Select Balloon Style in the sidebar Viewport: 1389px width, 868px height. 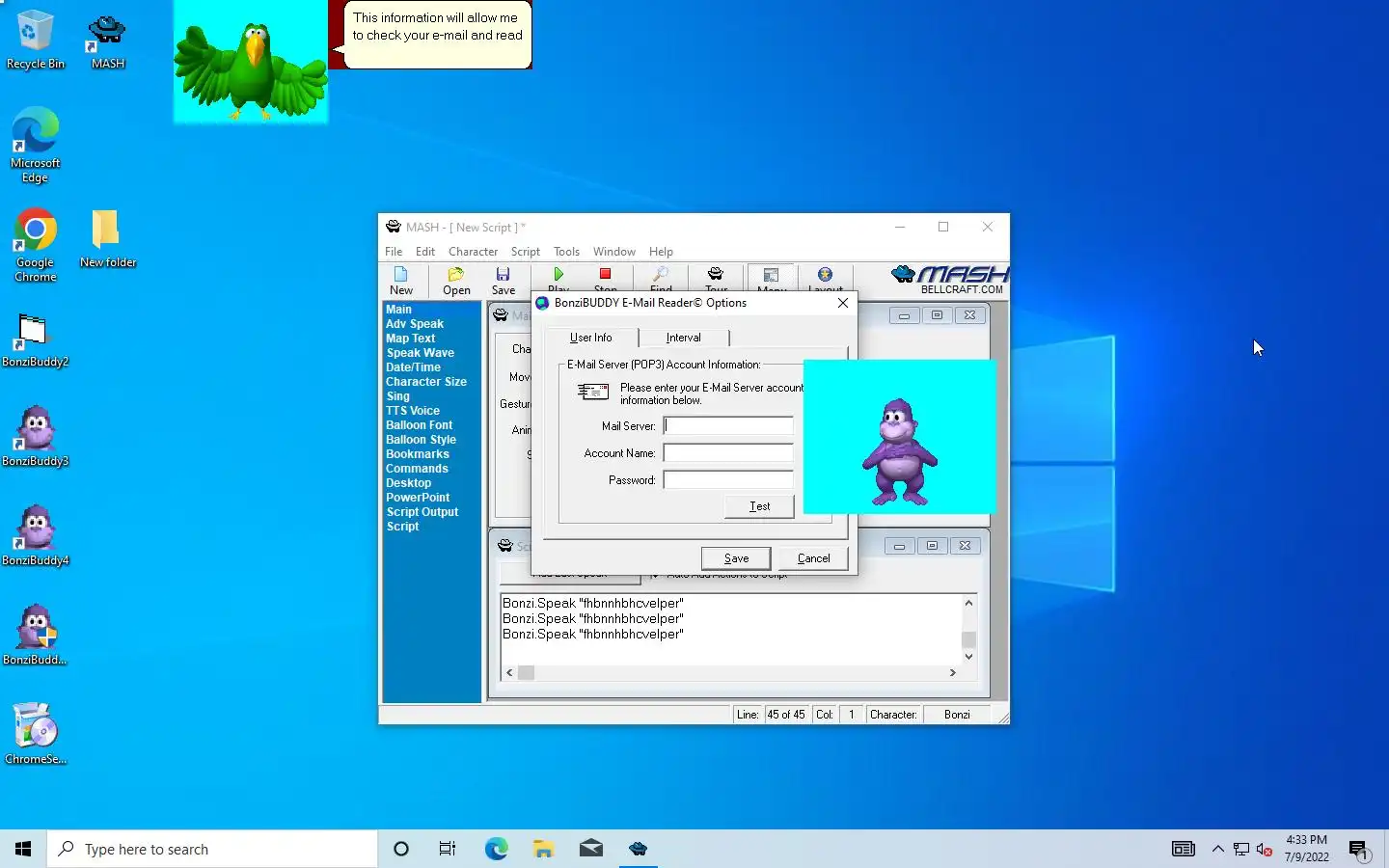(x=421, y=440)
